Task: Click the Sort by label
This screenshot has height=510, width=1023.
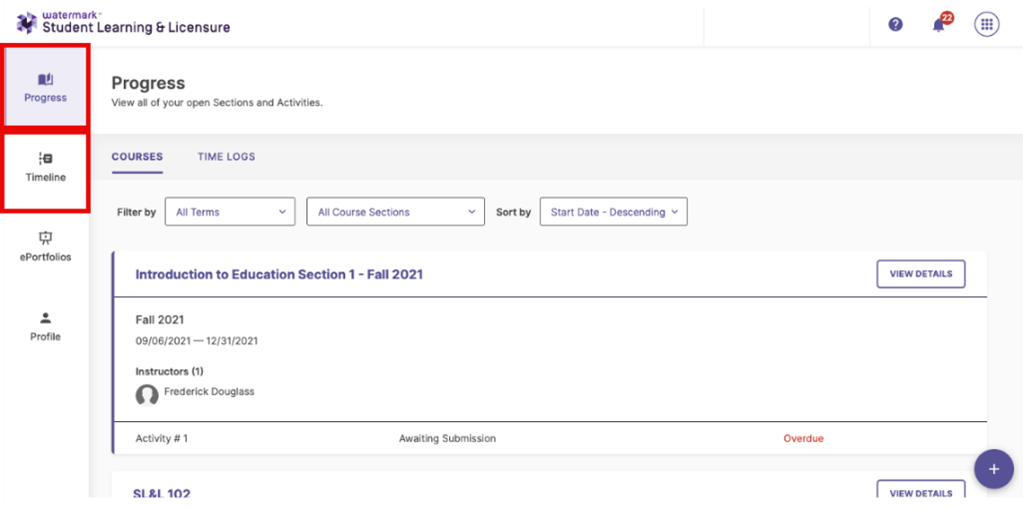Action: tap(513, 212)
